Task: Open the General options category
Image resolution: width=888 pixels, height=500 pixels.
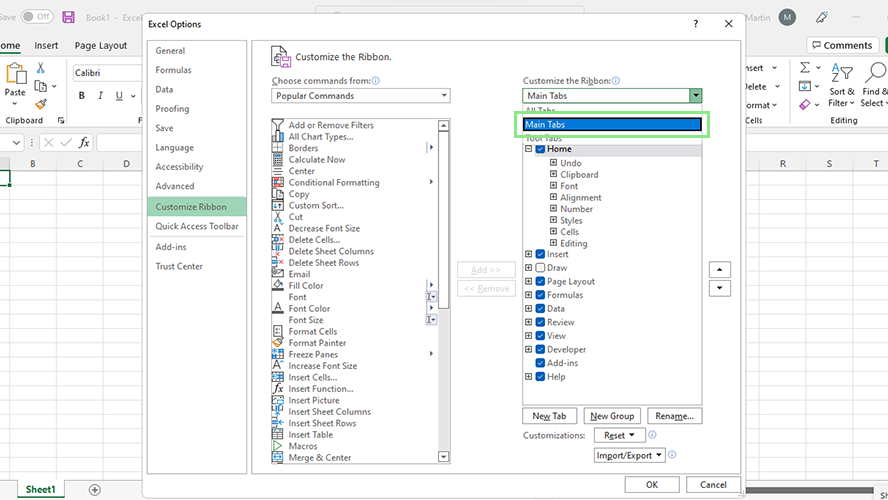Action: (x=170, y=50)
